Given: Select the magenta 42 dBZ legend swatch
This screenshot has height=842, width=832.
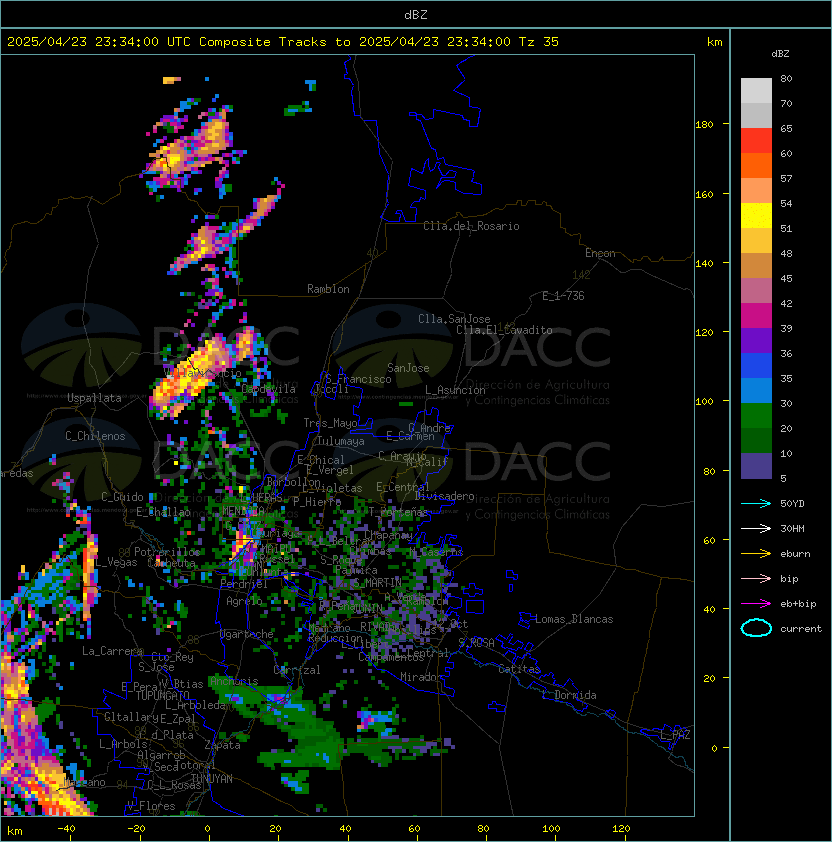Looking at the screenshot, I should click(x=756, y=315).
